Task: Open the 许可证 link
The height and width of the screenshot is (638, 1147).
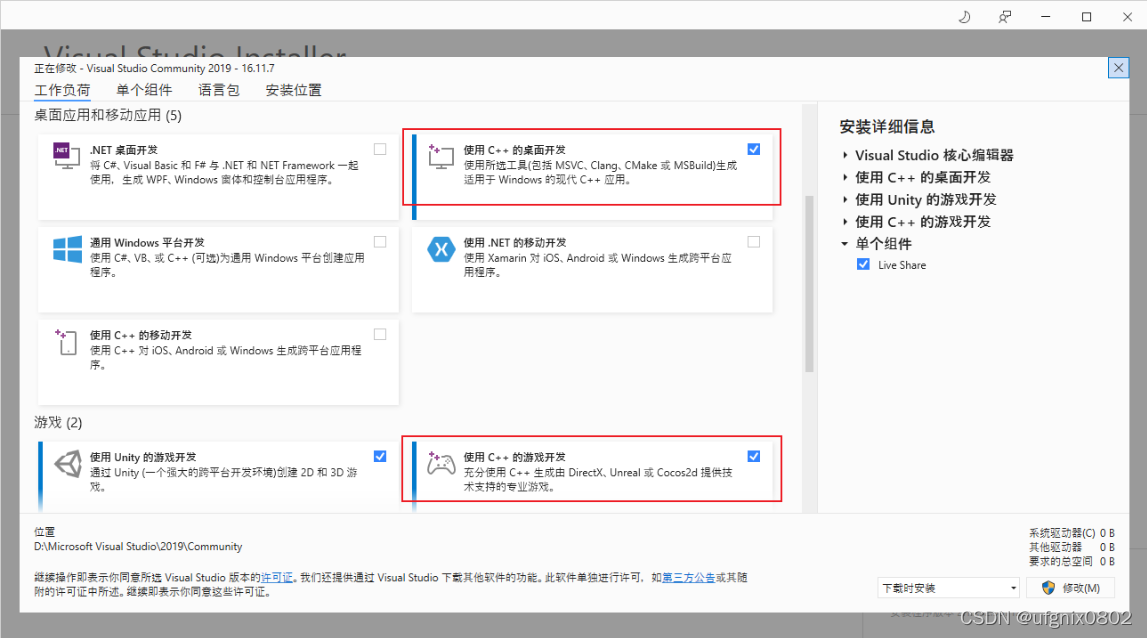Action: pos(277,578)
